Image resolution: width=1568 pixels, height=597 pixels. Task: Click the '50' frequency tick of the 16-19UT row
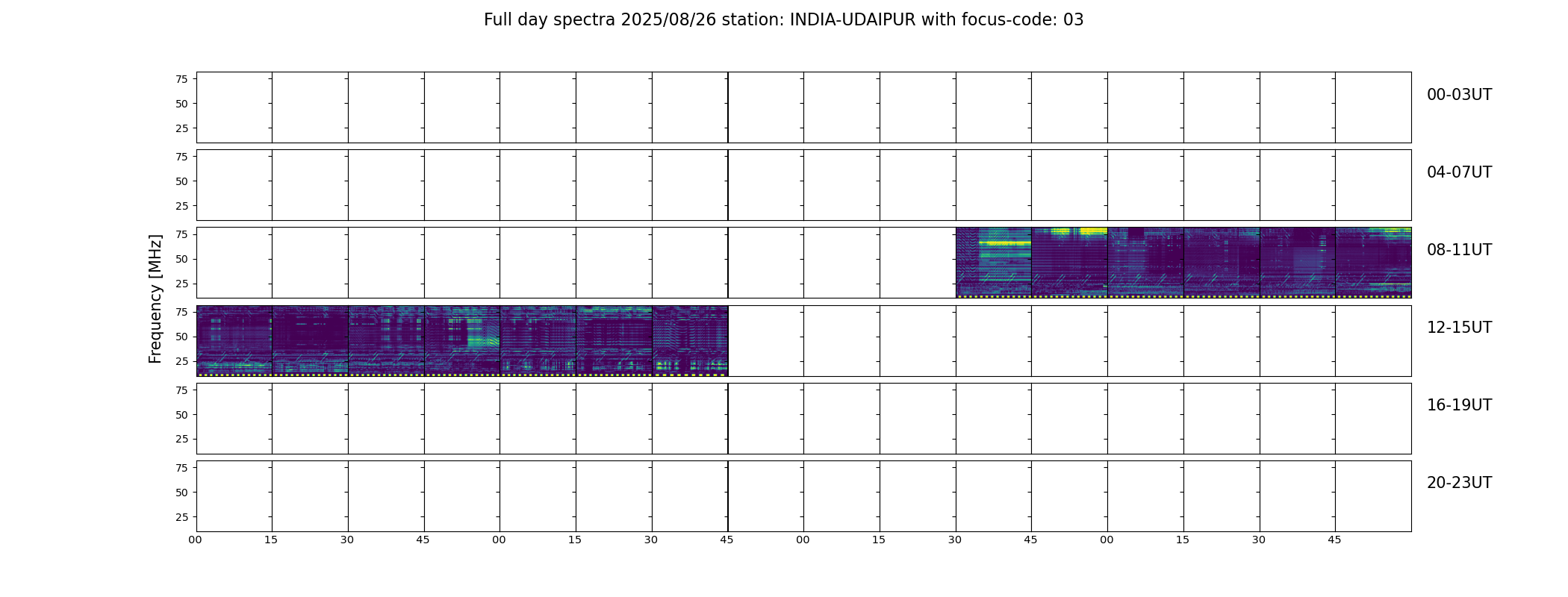tap(181, 414)
